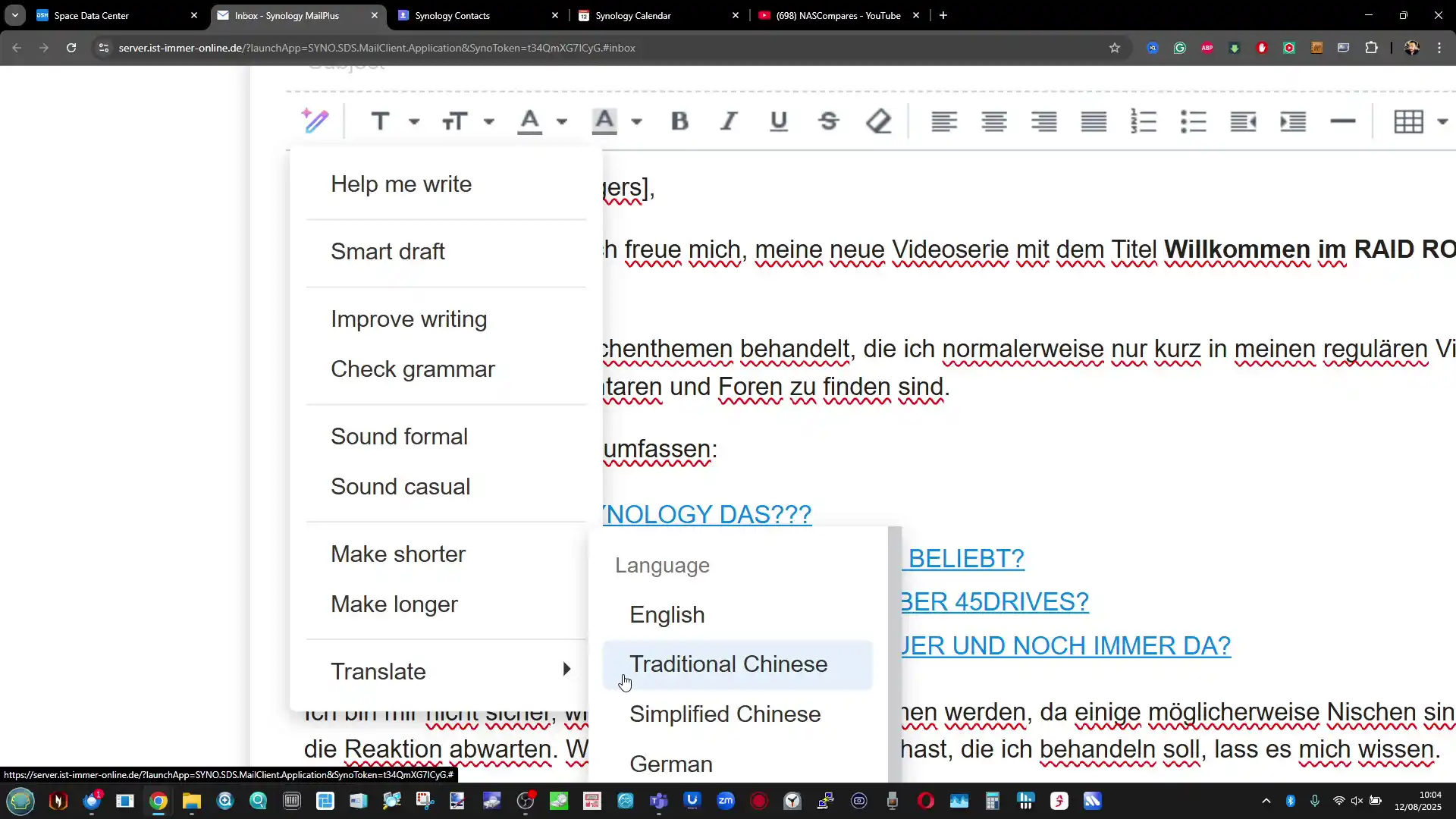Image resolution: width=1456 pixels, height=819 pixels.
Task: Switch to Synology Calendar tab
Action: tap(658, 15)
